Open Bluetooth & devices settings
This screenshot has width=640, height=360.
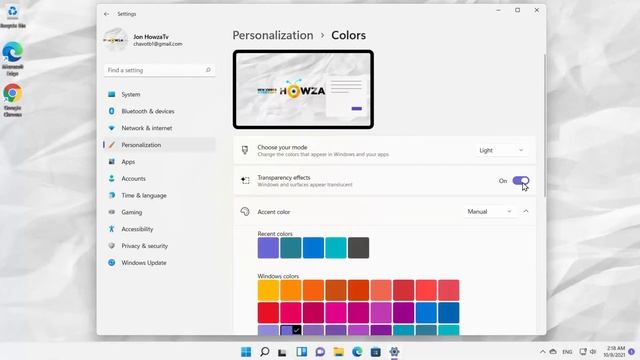coord(160,111)
